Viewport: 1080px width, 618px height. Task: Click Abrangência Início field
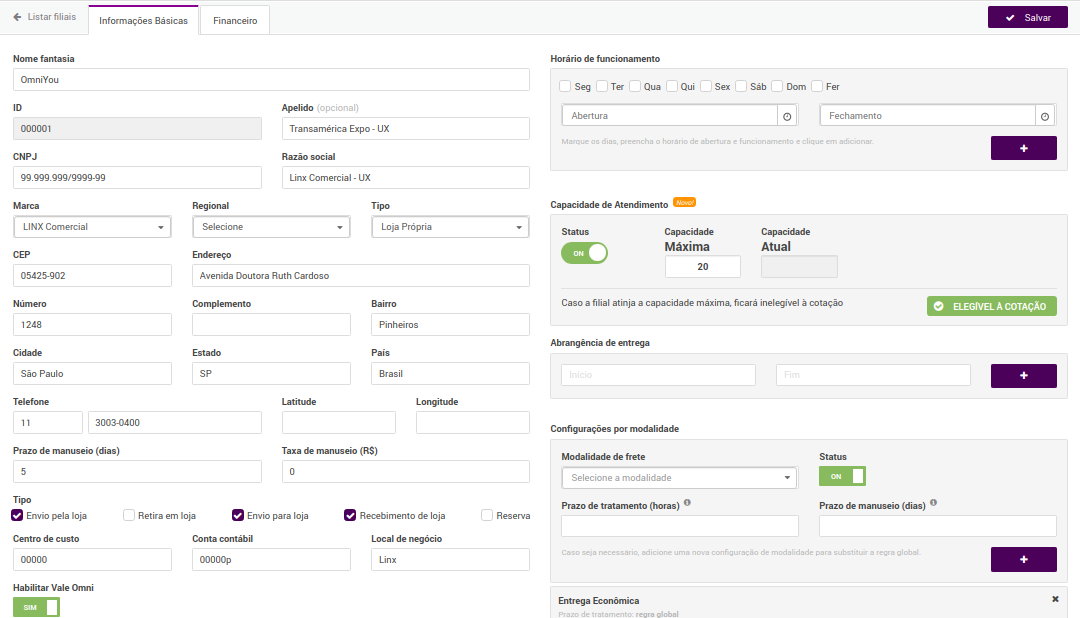658,375
